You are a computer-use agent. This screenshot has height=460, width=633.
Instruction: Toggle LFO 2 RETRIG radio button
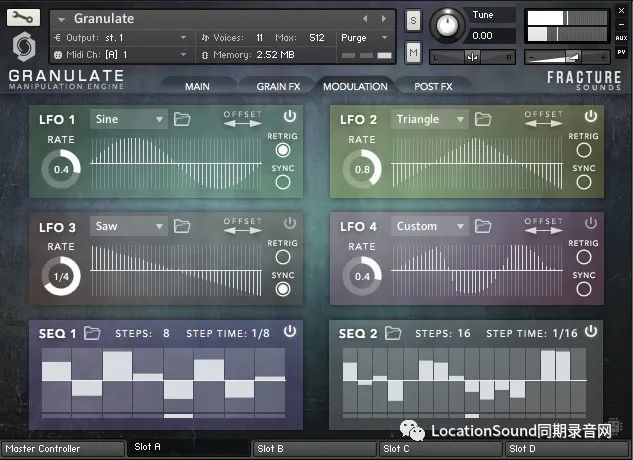point(584,150)
